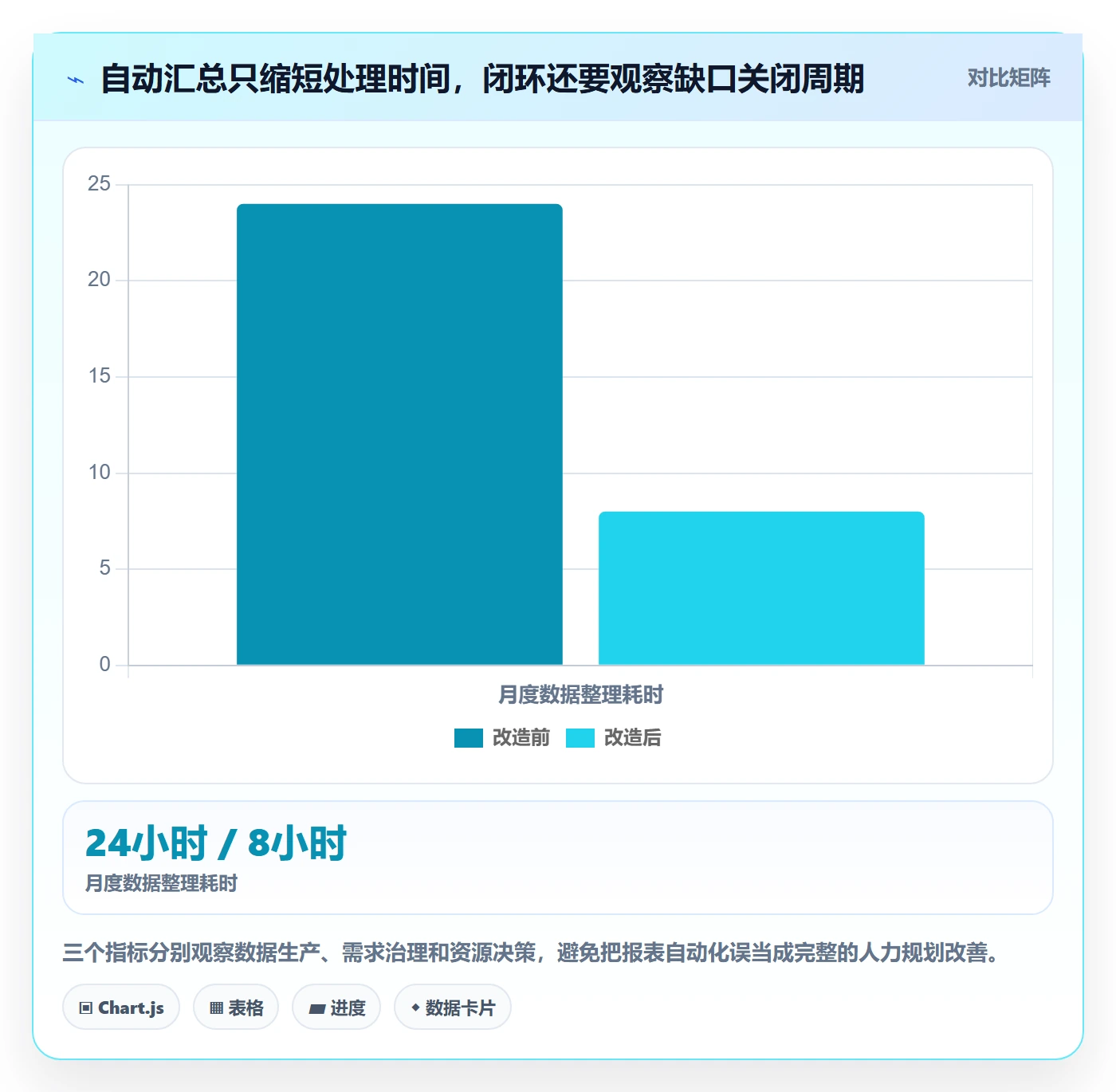Image resolution: width=1116 pixels, height=1092 pixels.
Task: Click y-axis tick label 25
Action: pos(99,184)
